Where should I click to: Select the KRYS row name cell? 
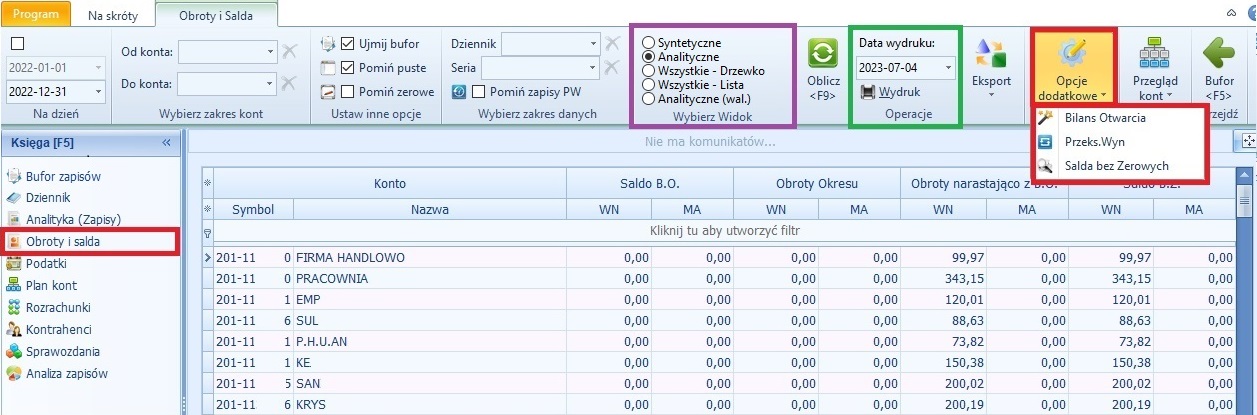coord(430,403)
